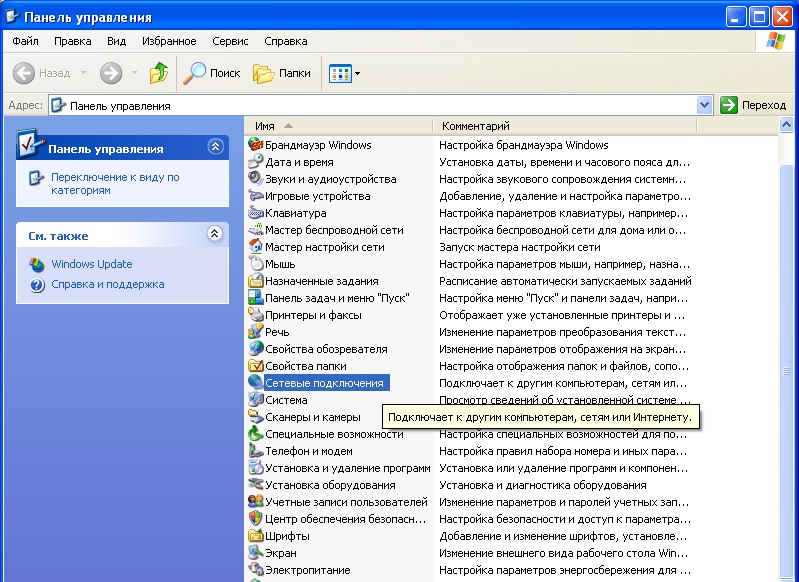Image resolution: width=799 pixels, height=582 pixels.
Task: Sort by the Имя column header
Action: pyautogui.click(x=339, y=126)
